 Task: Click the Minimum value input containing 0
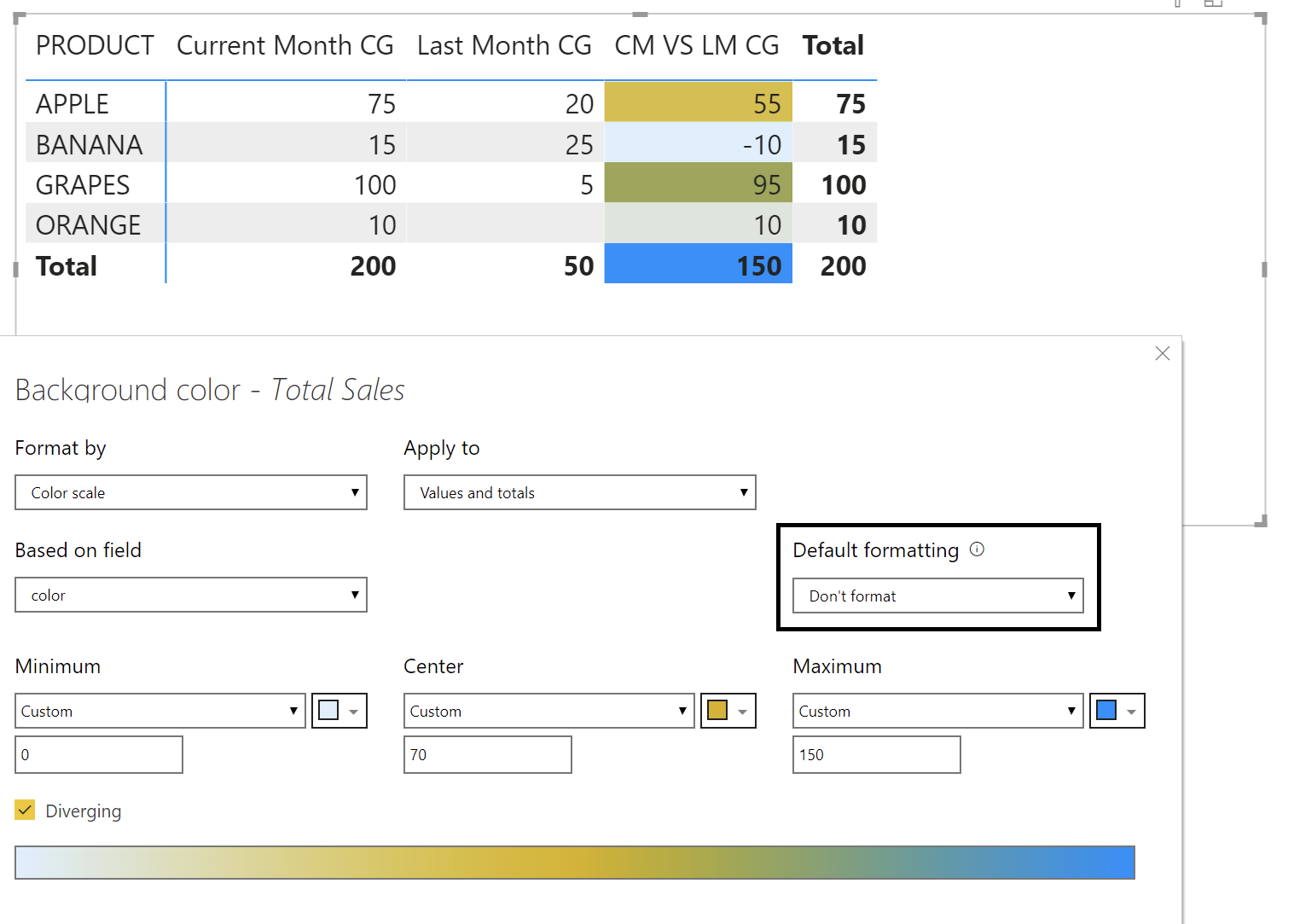click(98, 754)
